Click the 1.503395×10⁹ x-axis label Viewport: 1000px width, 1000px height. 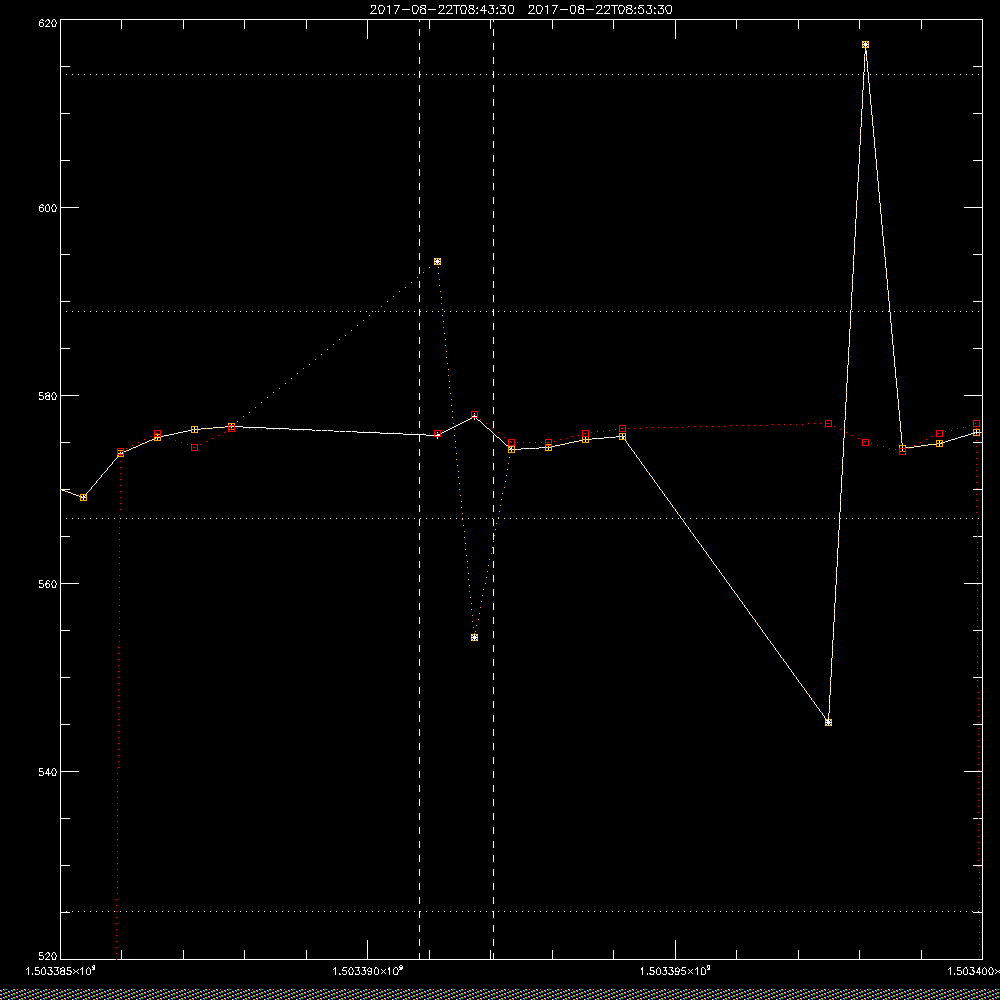(675, 971)
